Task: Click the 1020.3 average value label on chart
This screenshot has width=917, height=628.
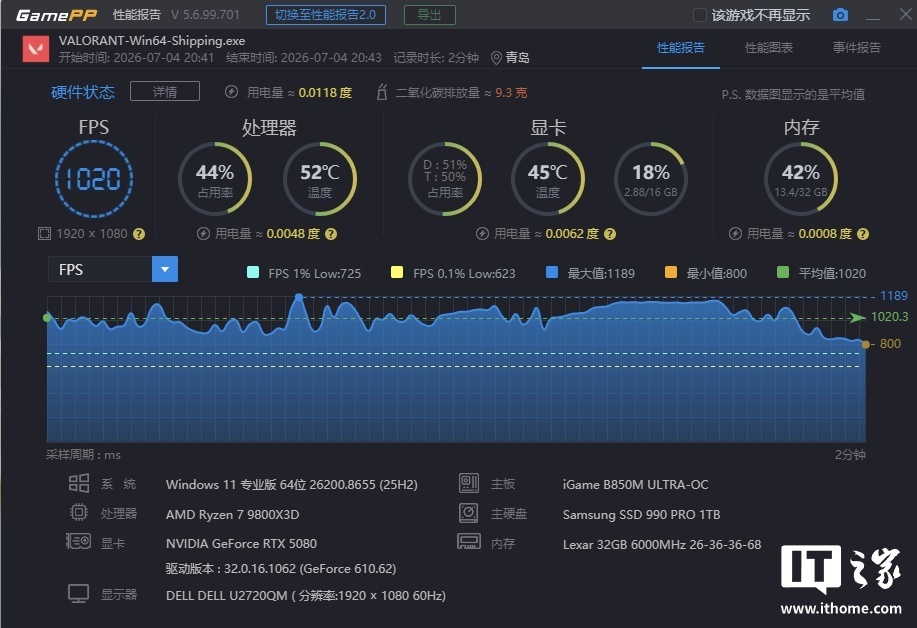Action: (x=890, y=317)
